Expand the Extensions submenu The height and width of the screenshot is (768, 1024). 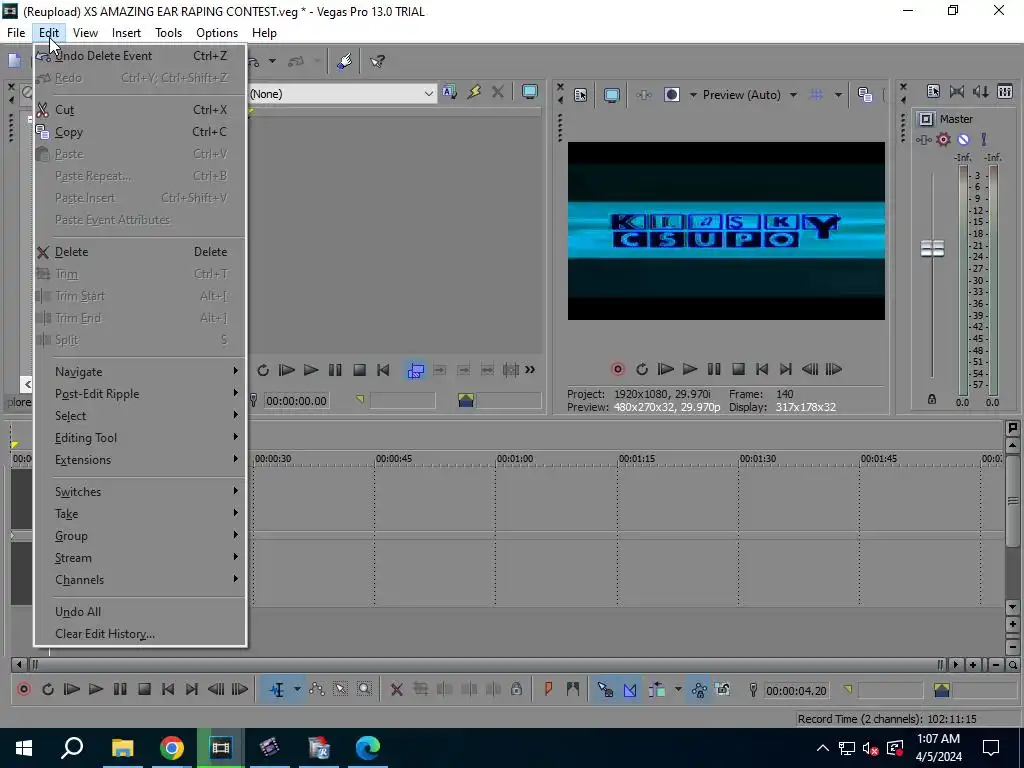point(140,460)
